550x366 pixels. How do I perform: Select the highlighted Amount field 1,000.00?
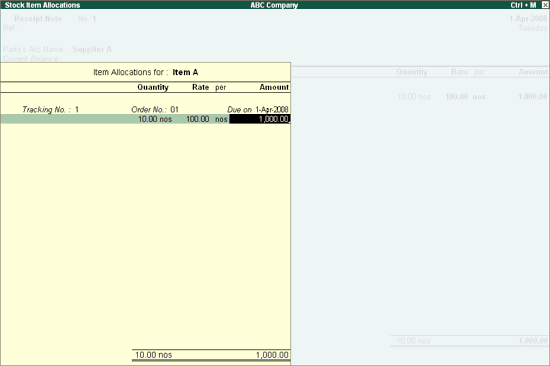coord(260,119)
